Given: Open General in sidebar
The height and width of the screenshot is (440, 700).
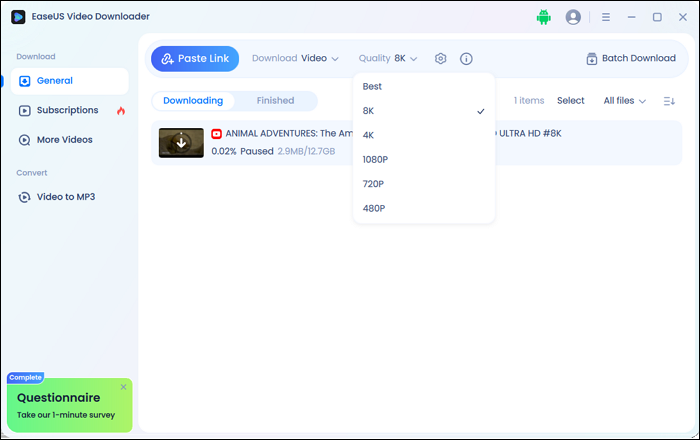Looking at the screenshot, I should [x=70, y=81].
